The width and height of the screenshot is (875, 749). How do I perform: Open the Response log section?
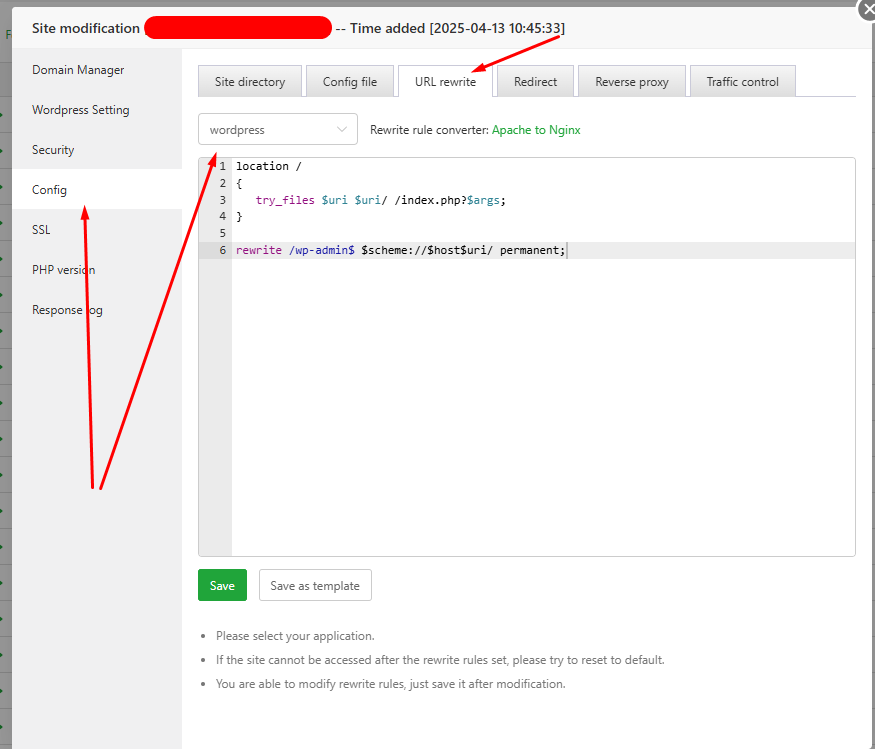coord(67,310)
